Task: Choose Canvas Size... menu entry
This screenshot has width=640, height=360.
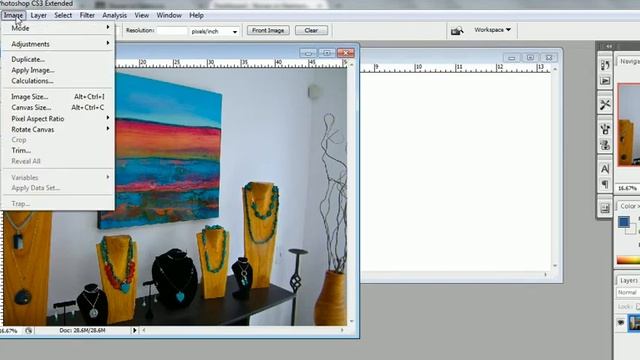Action: click(58, 107)
